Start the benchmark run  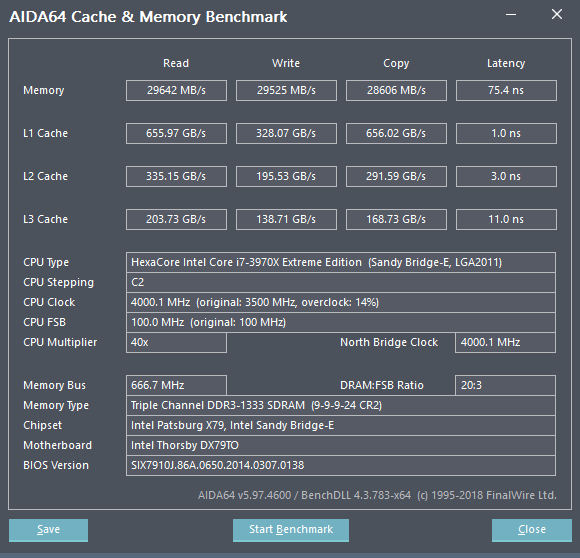[291, 530]
